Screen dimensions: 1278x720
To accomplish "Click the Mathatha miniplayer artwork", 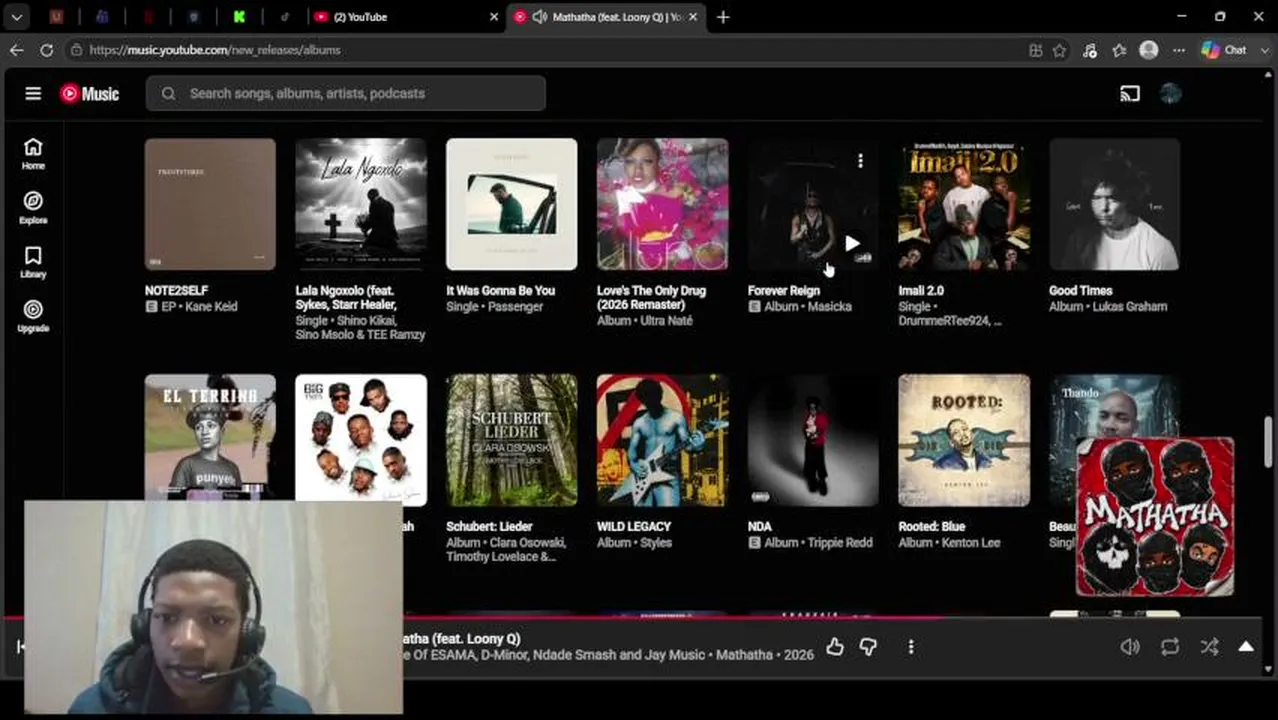I will 1155,517.
